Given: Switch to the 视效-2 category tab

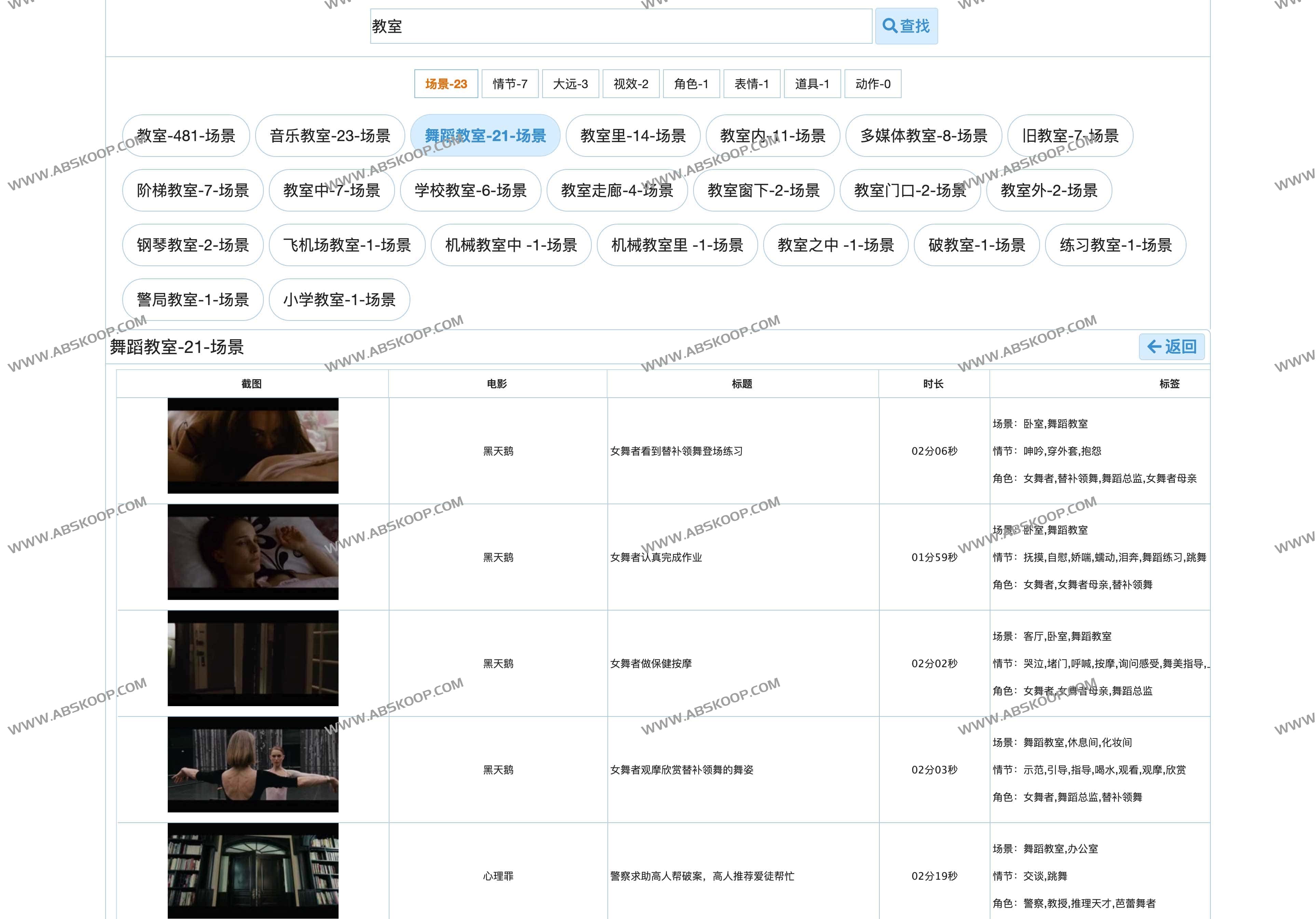Looking at the screenshot, I should (x=630, y=84).
